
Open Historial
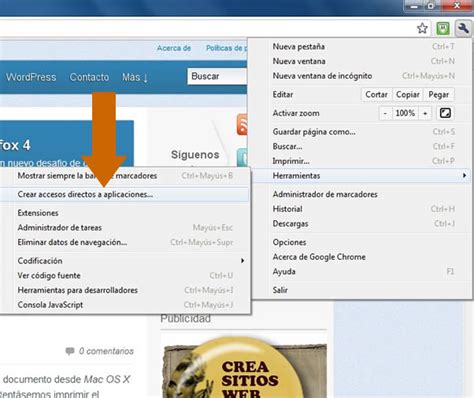click(x=362, y=209)
